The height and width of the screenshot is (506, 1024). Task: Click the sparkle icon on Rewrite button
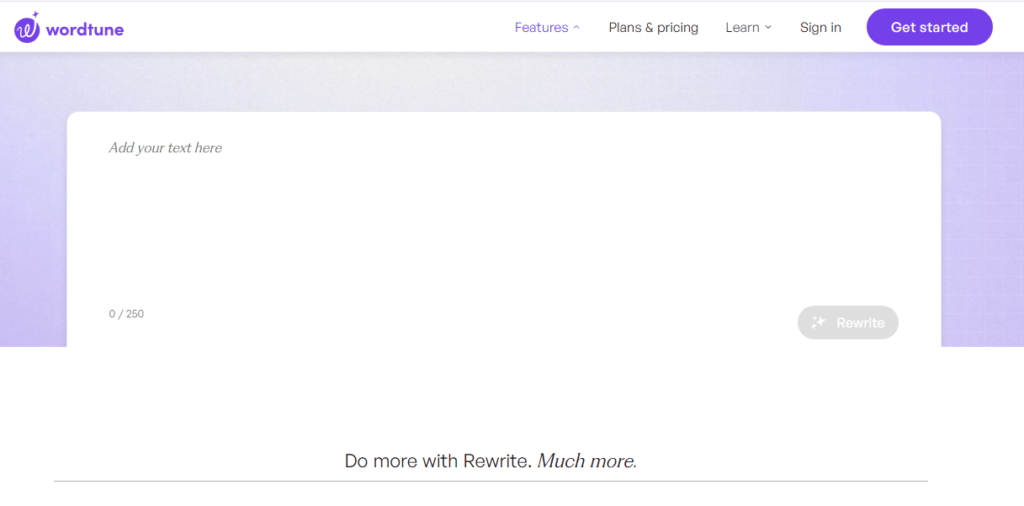click(818, 323)
